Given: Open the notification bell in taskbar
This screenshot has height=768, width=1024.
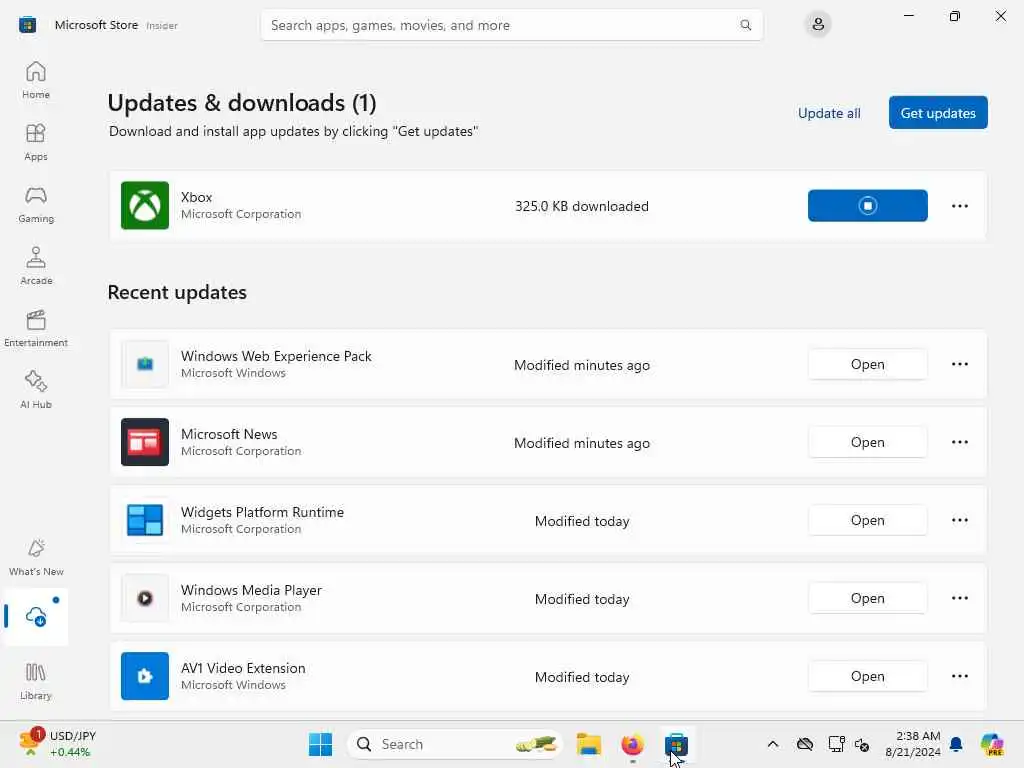Looking at the screenshot, I should pos(956,744).
